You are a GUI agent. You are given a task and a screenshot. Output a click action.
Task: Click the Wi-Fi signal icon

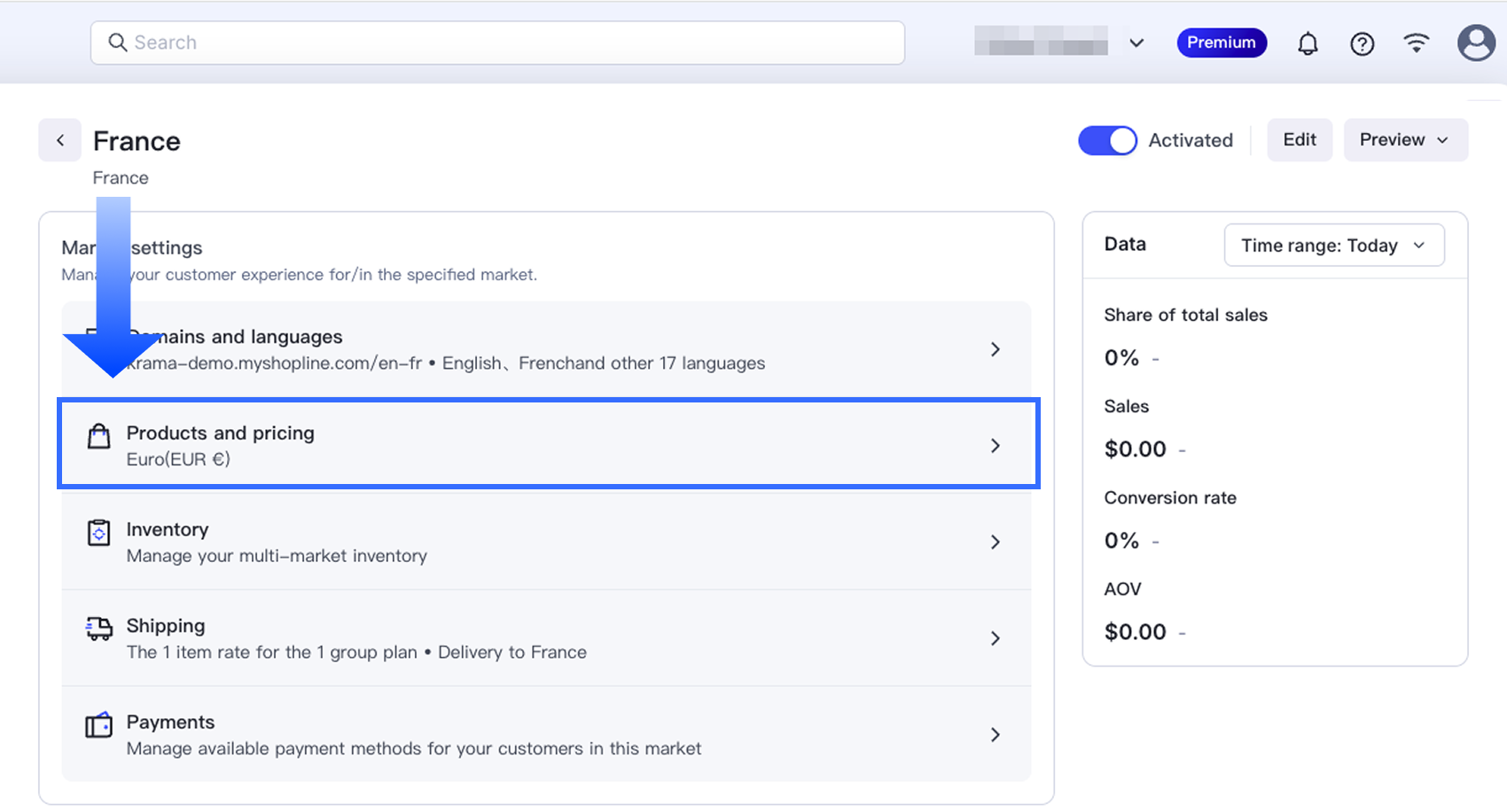pyautogui.click(x=1417, y=43)
